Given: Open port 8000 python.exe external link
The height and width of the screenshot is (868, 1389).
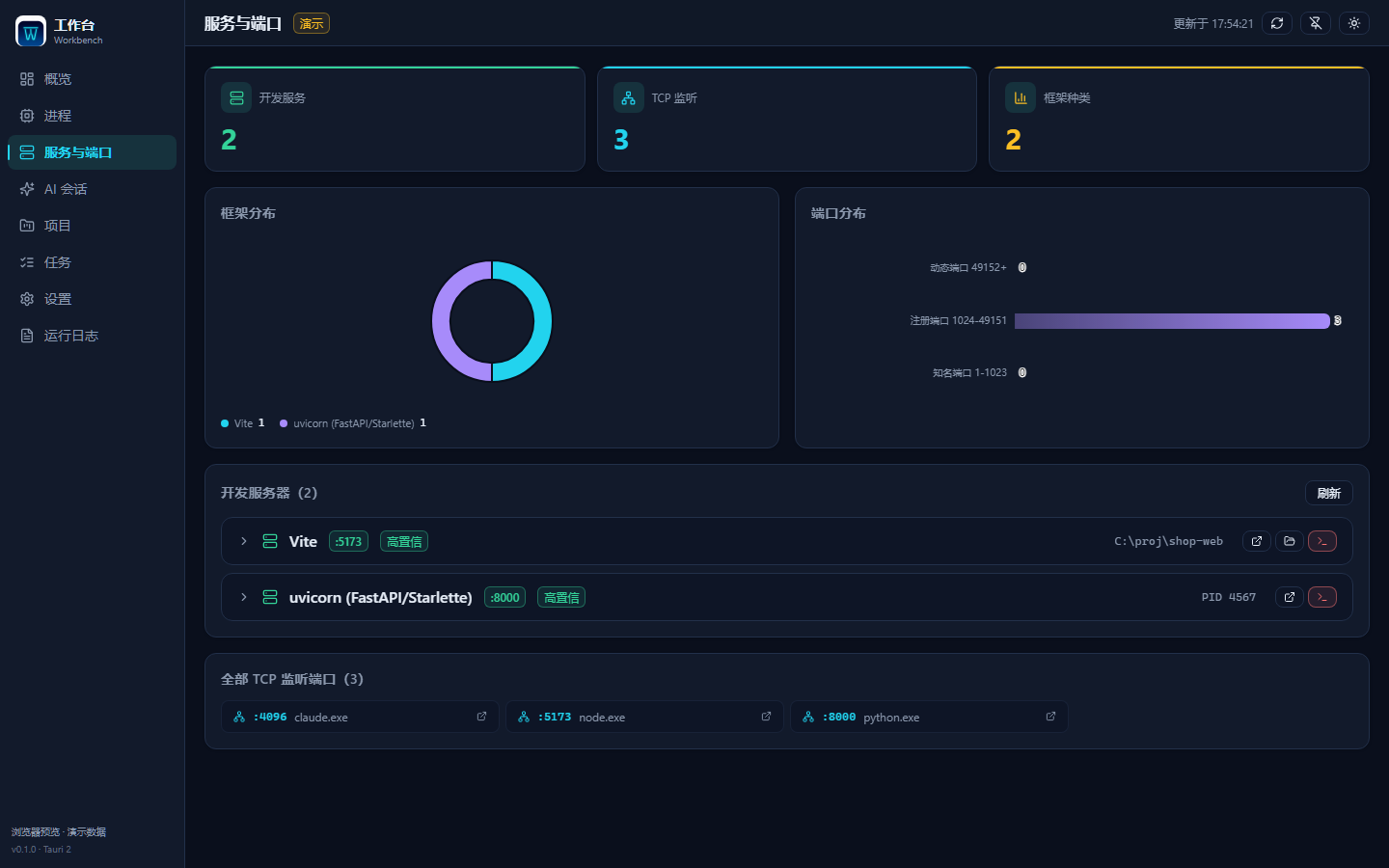Looking at the screenshot, I should point(1050,717).
